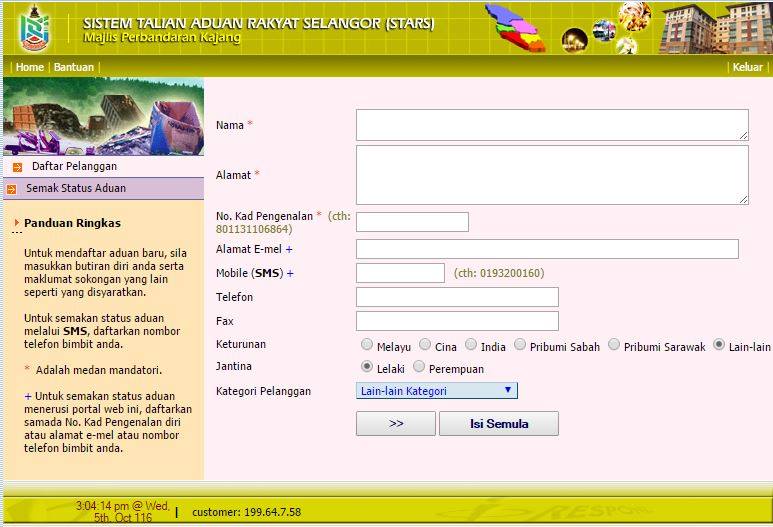Click the Kategori Pelanggan label

pos(263,391)
